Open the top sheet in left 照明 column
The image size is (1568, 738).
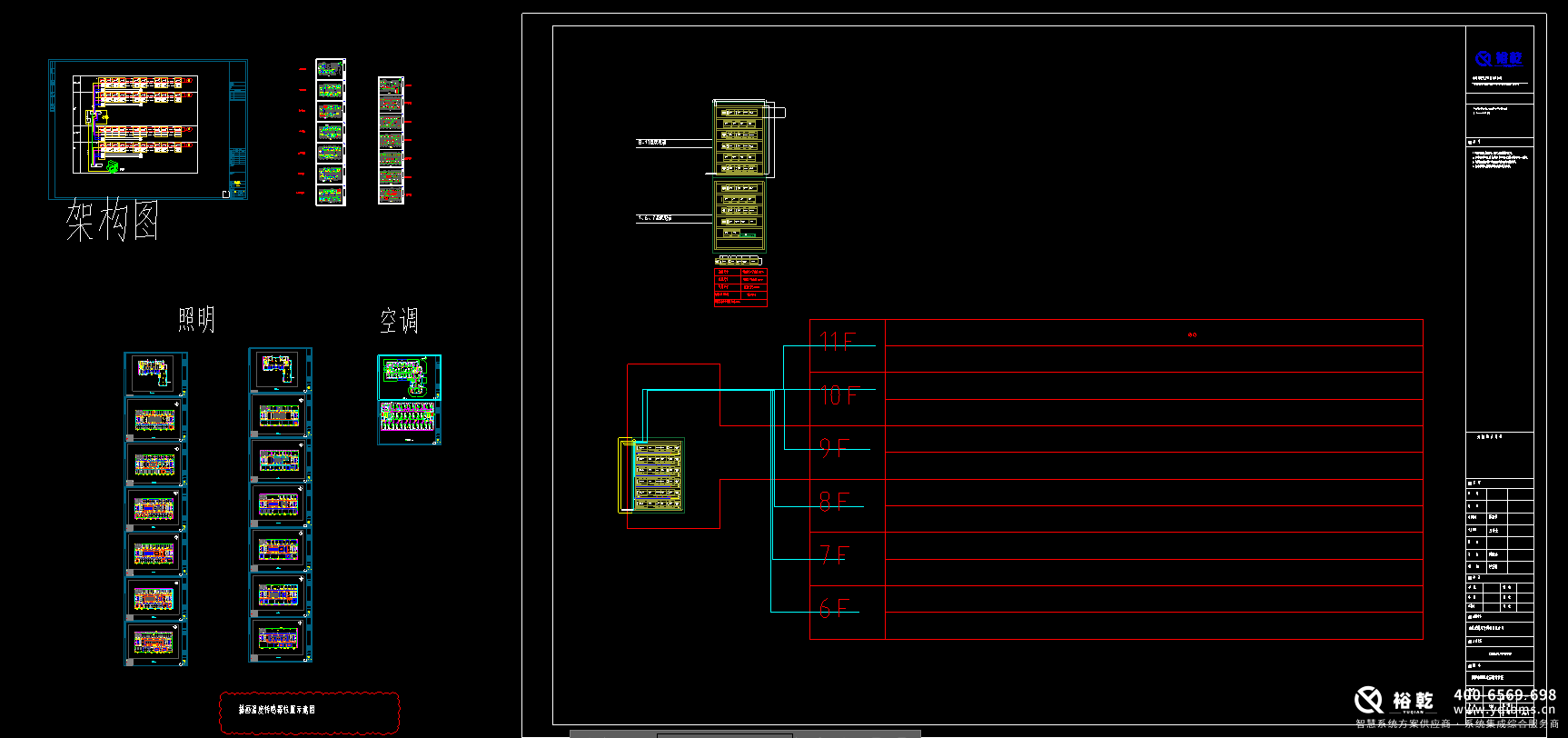(x=155, y=374)
